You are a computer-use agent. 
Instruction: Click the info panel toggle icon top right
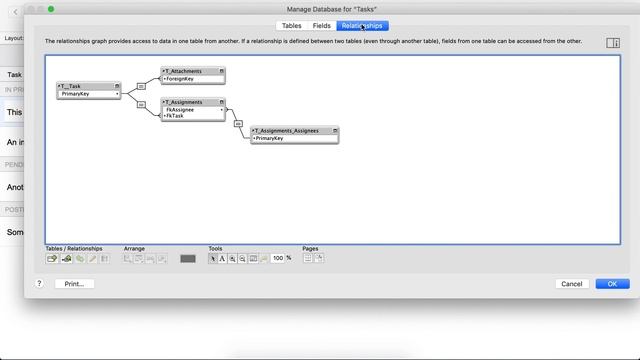[x=613, y=43]
